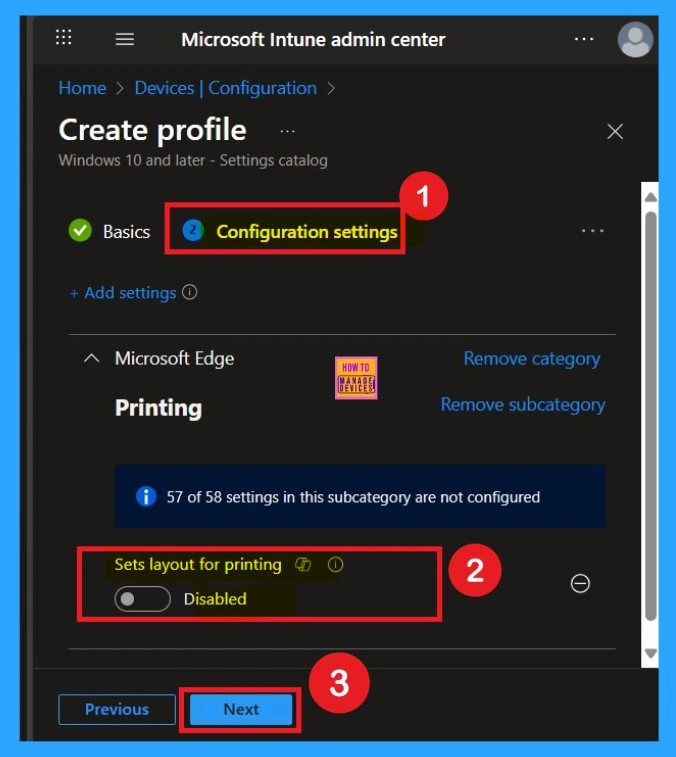Show more wizard steps ellipsis
The image size is (676, 757).
point(592,231)
